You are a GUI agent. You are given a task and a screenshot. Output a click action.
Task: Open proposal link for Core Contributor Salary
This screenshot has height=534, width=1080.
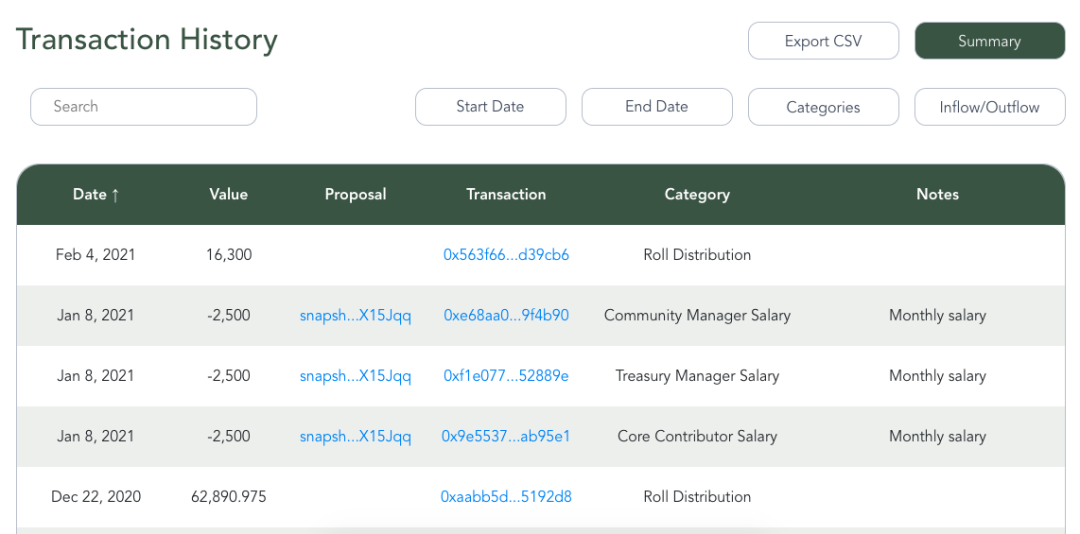tap(355, 437)
